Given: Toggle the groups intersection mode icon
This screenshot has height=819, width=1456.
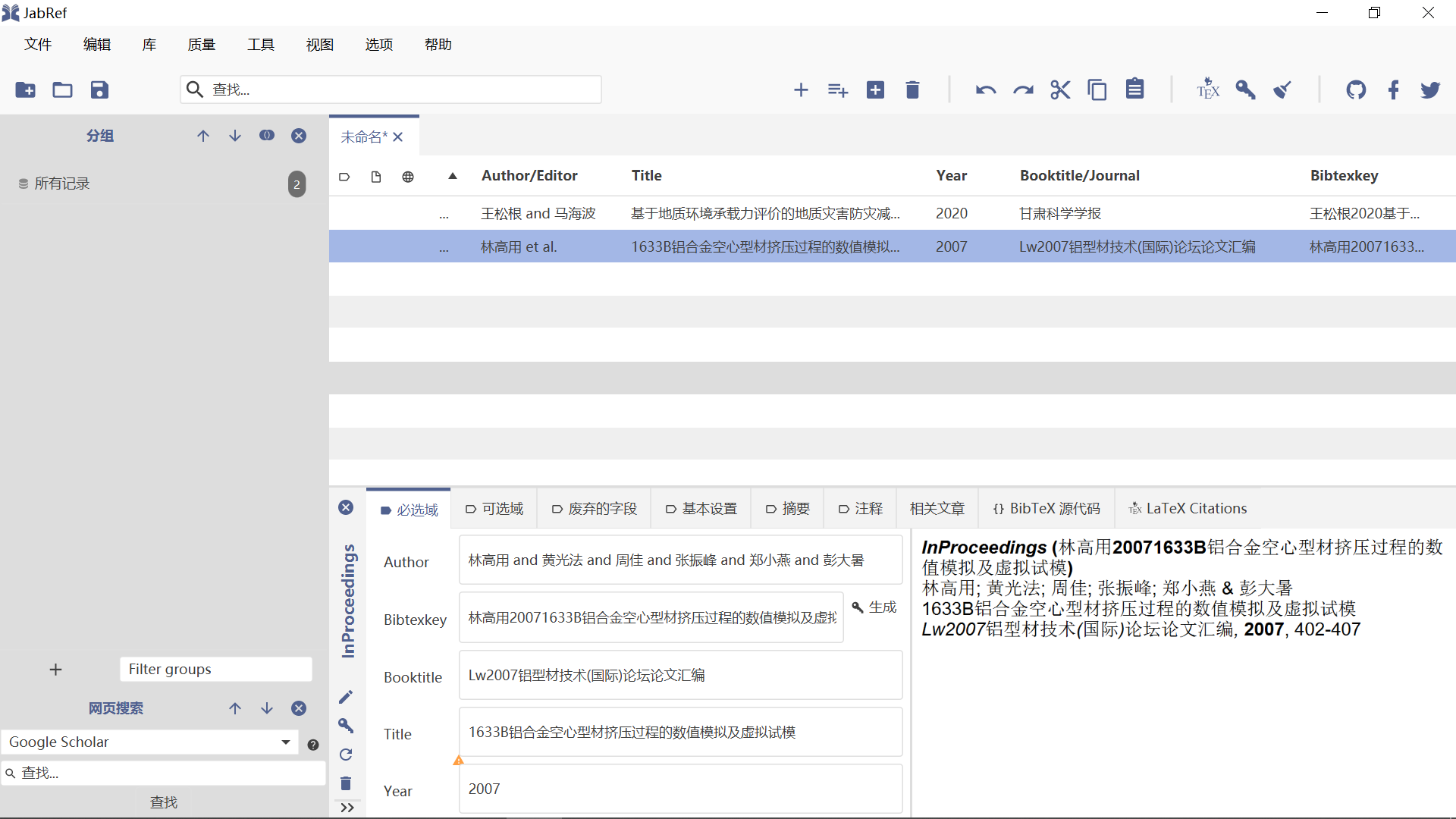Looking at the screenshot, I should coord(267,136).
